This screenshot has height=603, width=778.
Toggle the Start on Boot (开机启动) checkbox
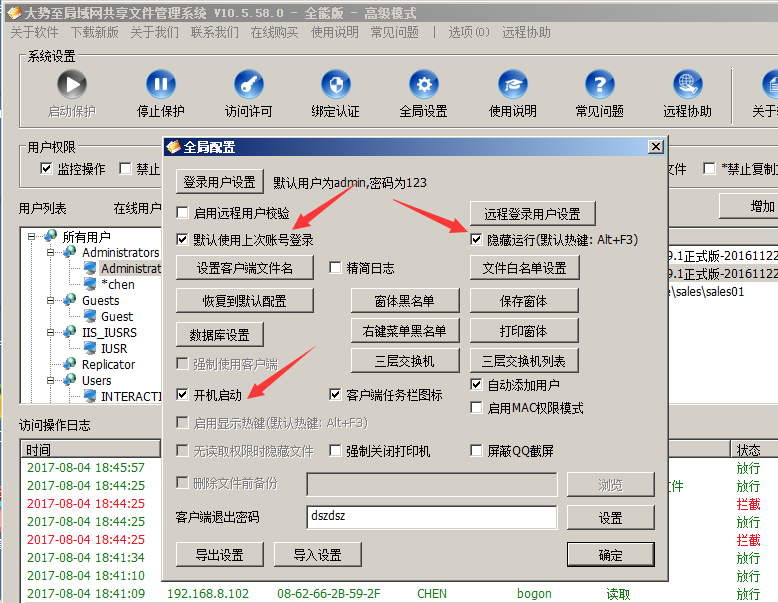coord(182,395)
